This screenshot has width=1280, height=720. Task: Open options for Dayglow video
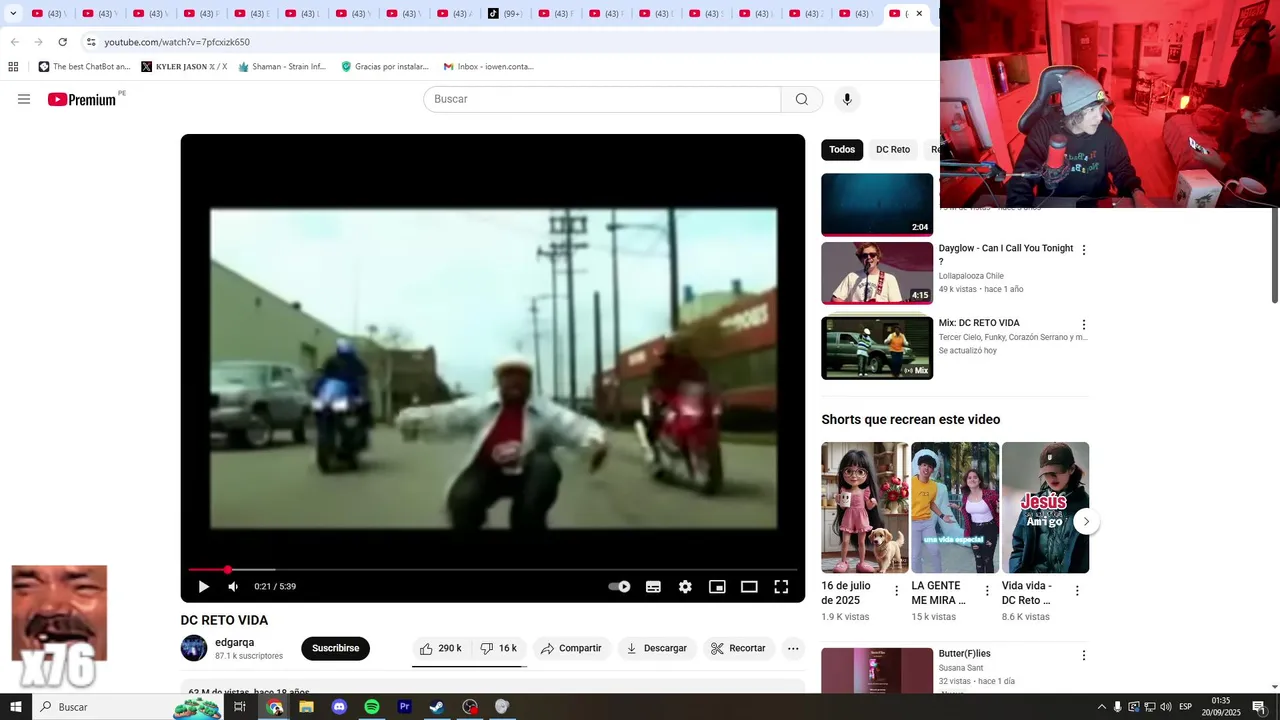point(1083,250)
